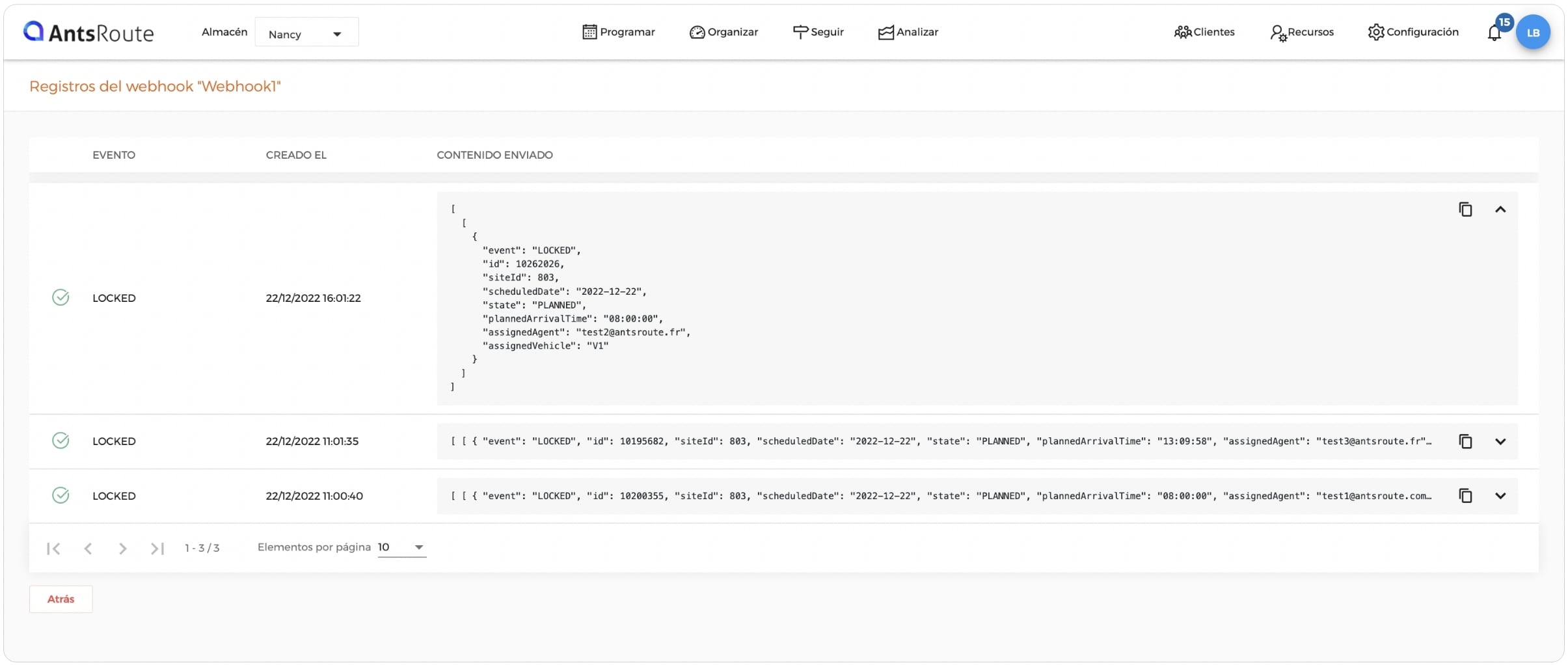Image resolution: width=1568 pixels, height=665 pixels.
Task: Click the date 22/12/2022 11:01:35
Action: (x=312, y=441)
